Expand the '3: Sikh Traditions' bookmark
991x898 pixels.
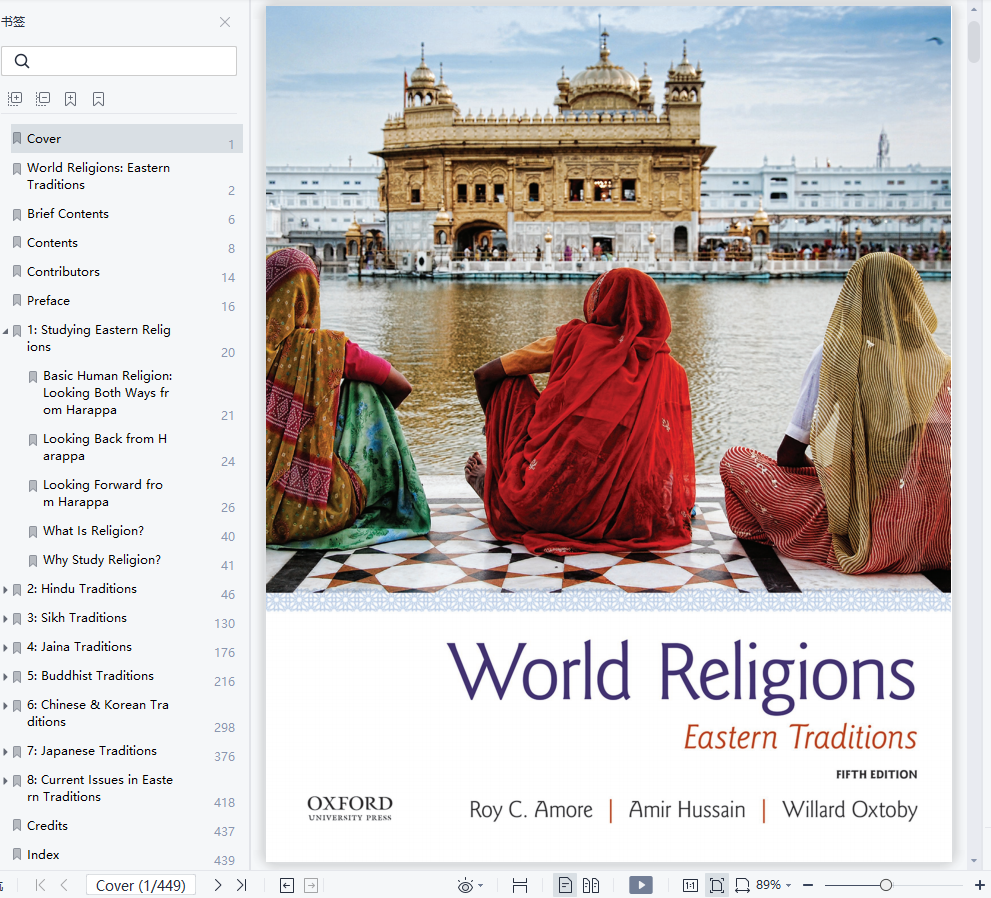pos(6,619)
